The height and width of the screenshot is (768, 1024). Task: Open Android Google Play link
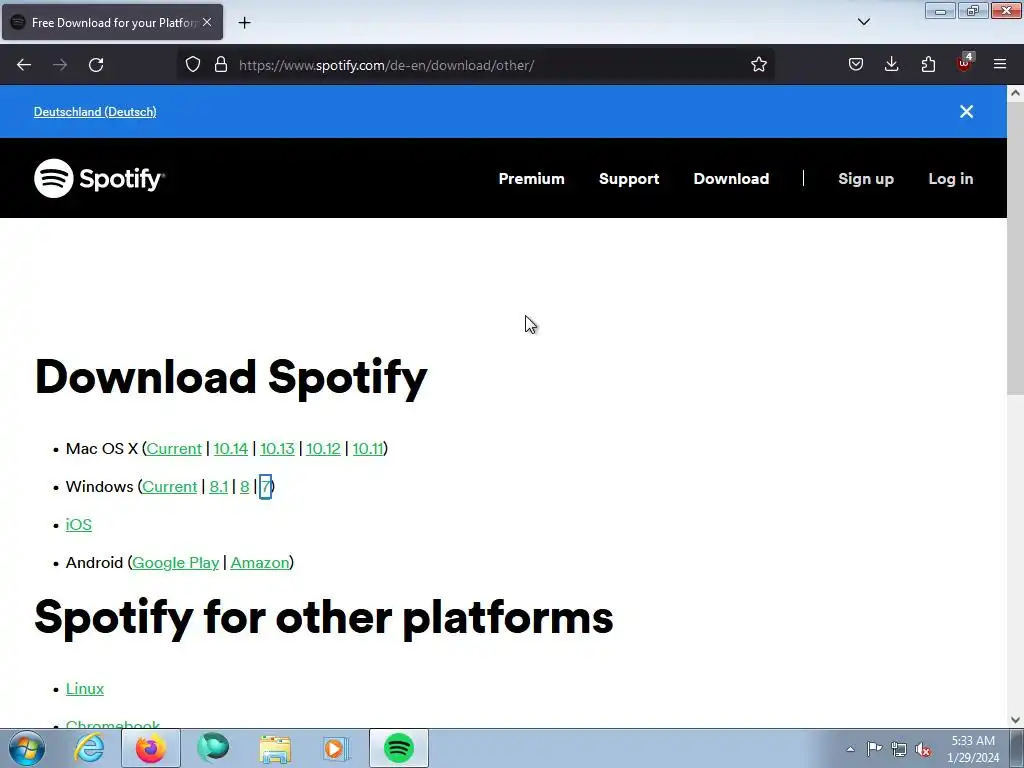pyautogui.click(x=176, y=562)
